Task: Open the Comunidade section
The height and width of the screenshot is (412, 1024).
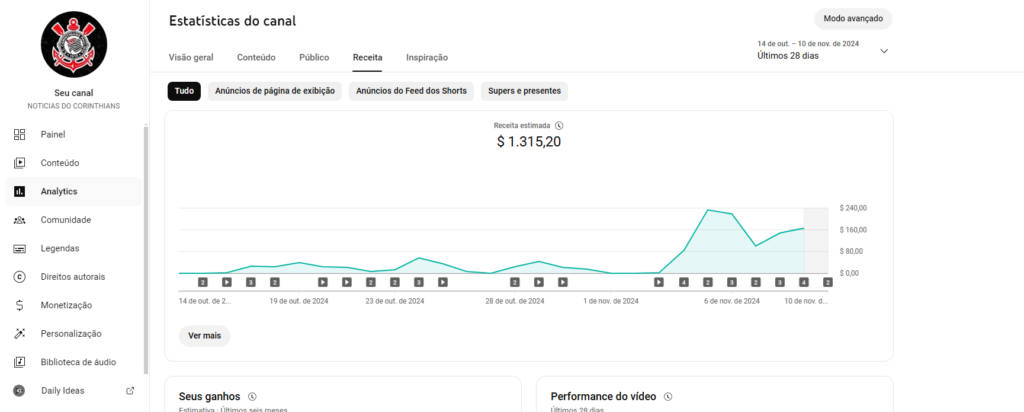Action: [73, 220]
